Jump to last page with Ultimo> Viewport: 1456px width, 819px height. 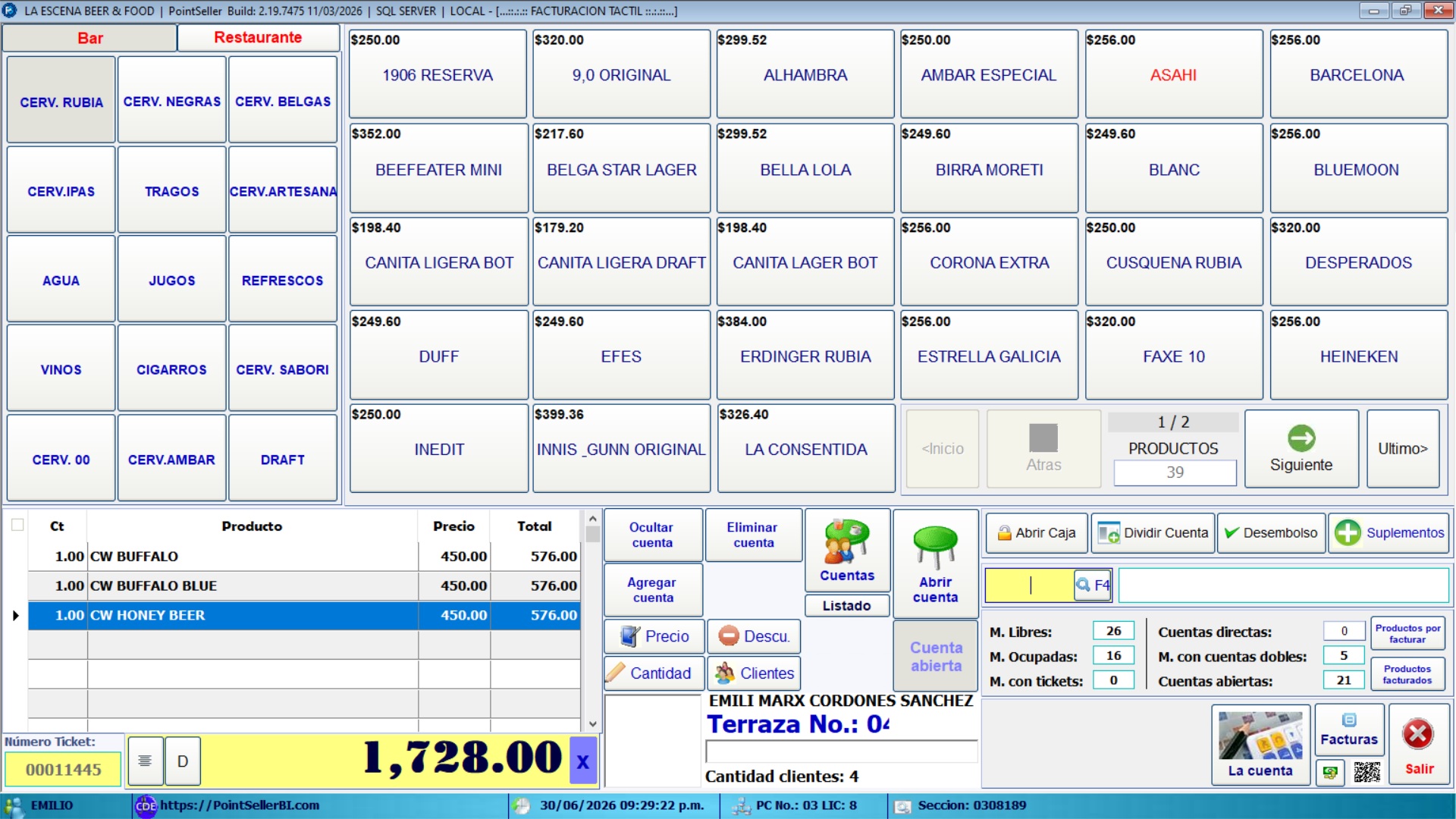[1403, 449]
